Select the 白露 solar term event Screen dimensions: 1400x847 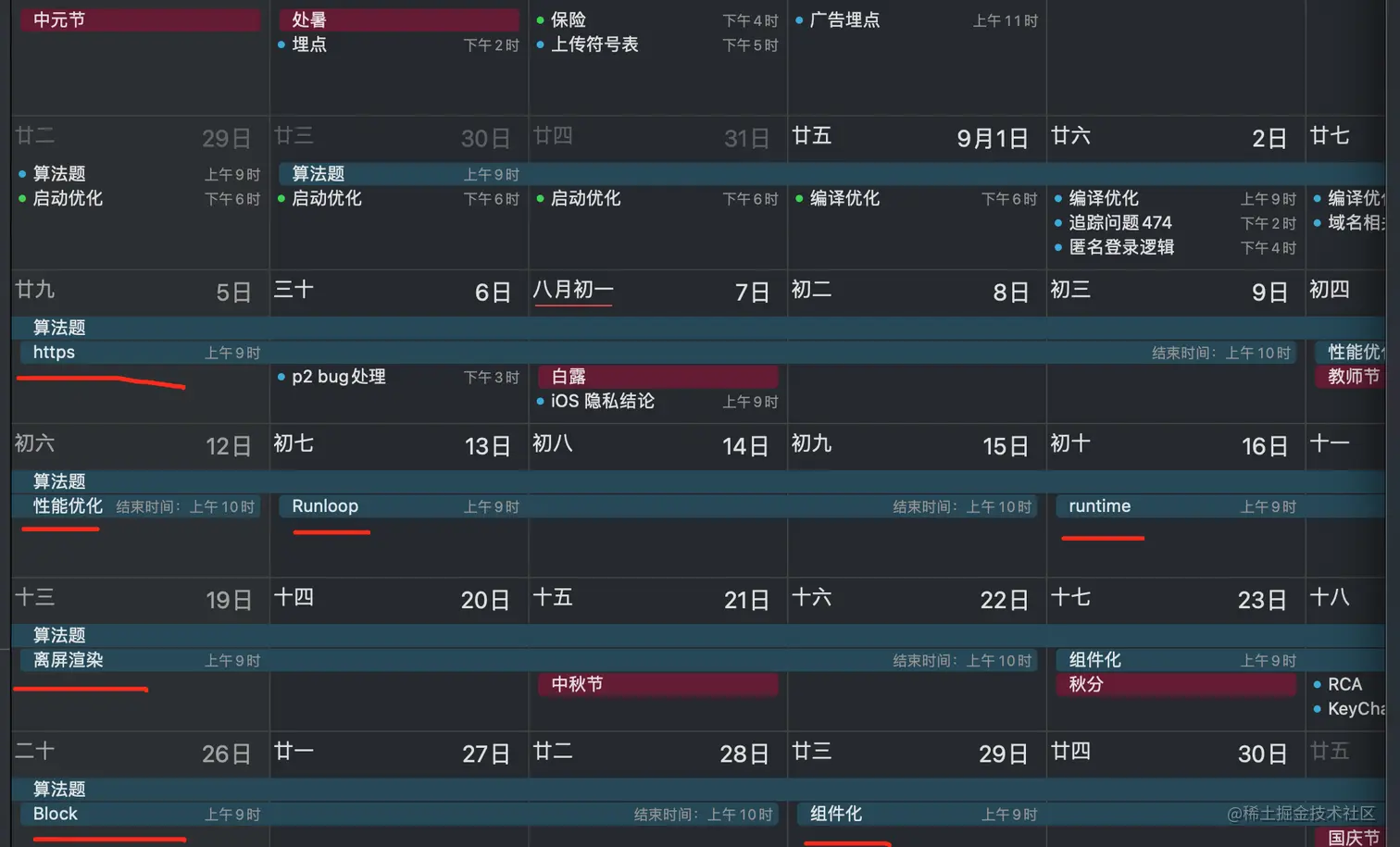pos(657,377)
